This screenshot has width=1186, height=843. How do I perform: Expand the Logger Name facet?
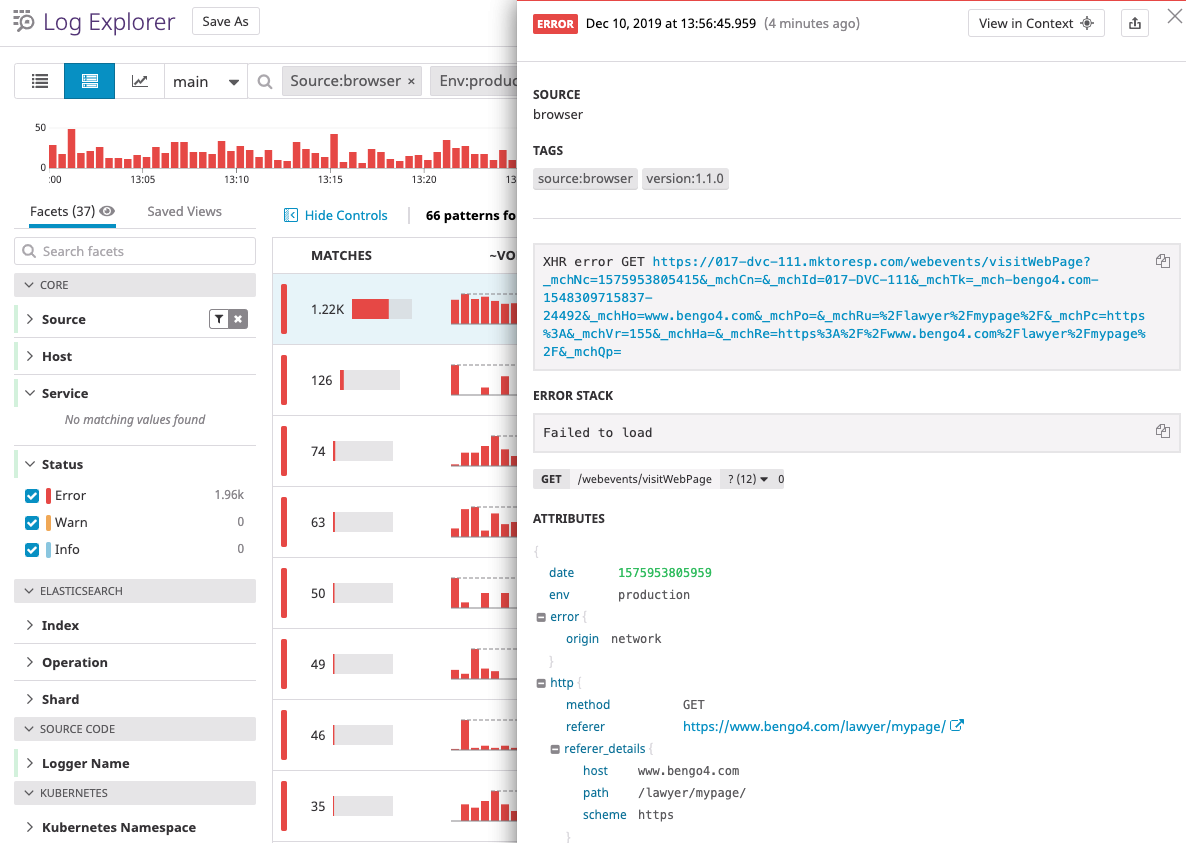[x=29, y=764]
